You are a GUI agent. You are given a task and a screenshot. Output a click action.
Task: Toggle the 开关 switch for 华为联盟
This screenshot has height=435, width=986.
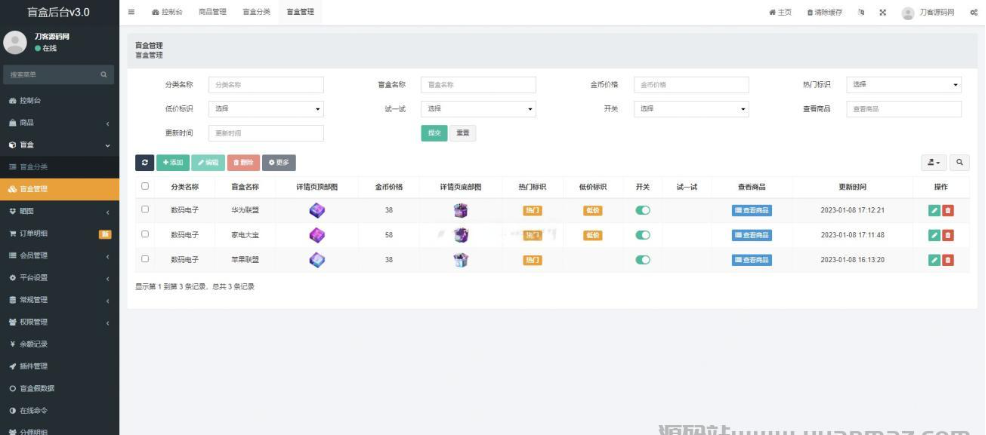[643, 211]
